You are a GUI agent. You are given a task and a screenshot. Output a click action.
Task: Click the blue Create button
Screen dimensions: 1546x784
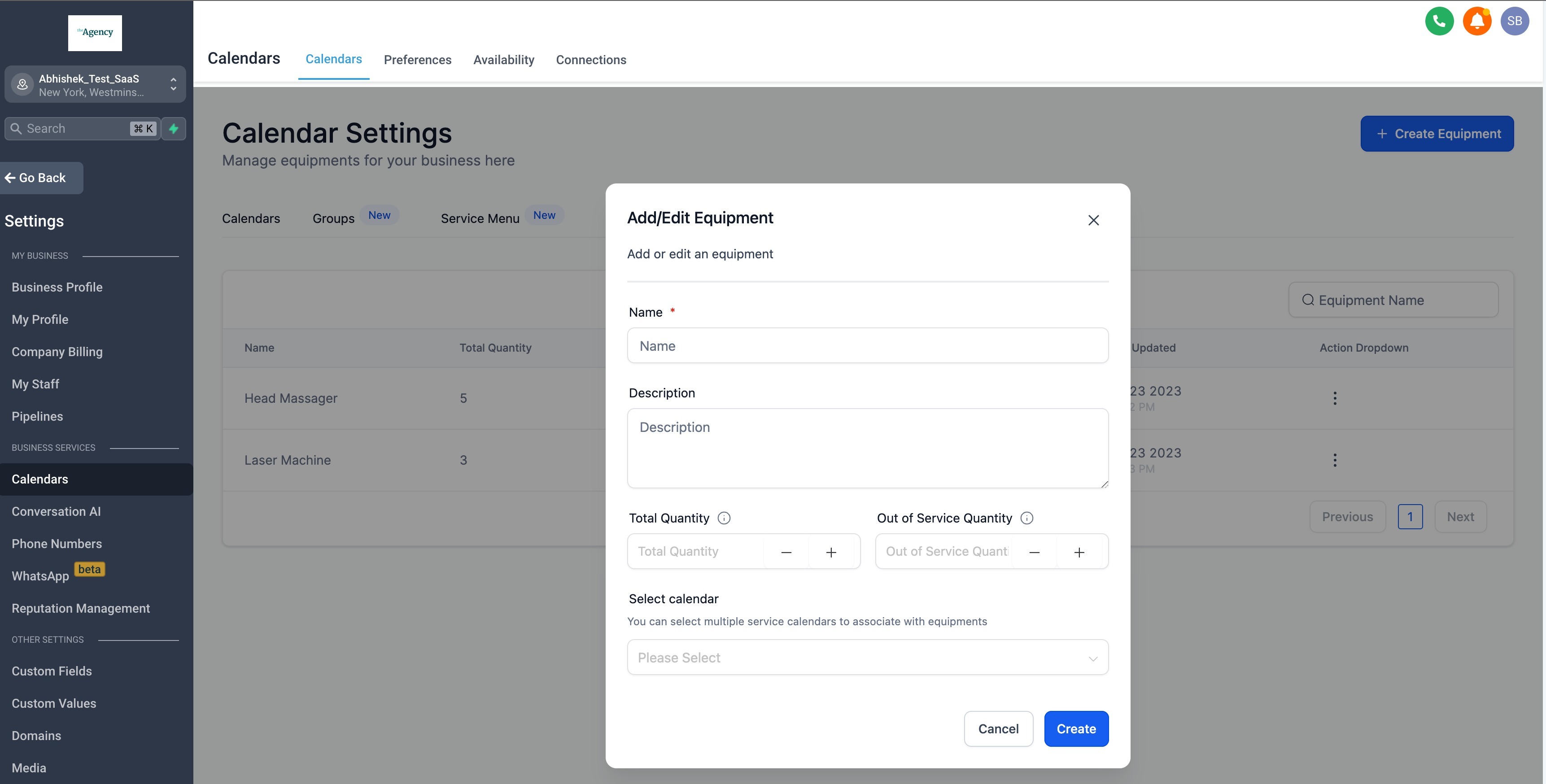tap(1075, 729)
